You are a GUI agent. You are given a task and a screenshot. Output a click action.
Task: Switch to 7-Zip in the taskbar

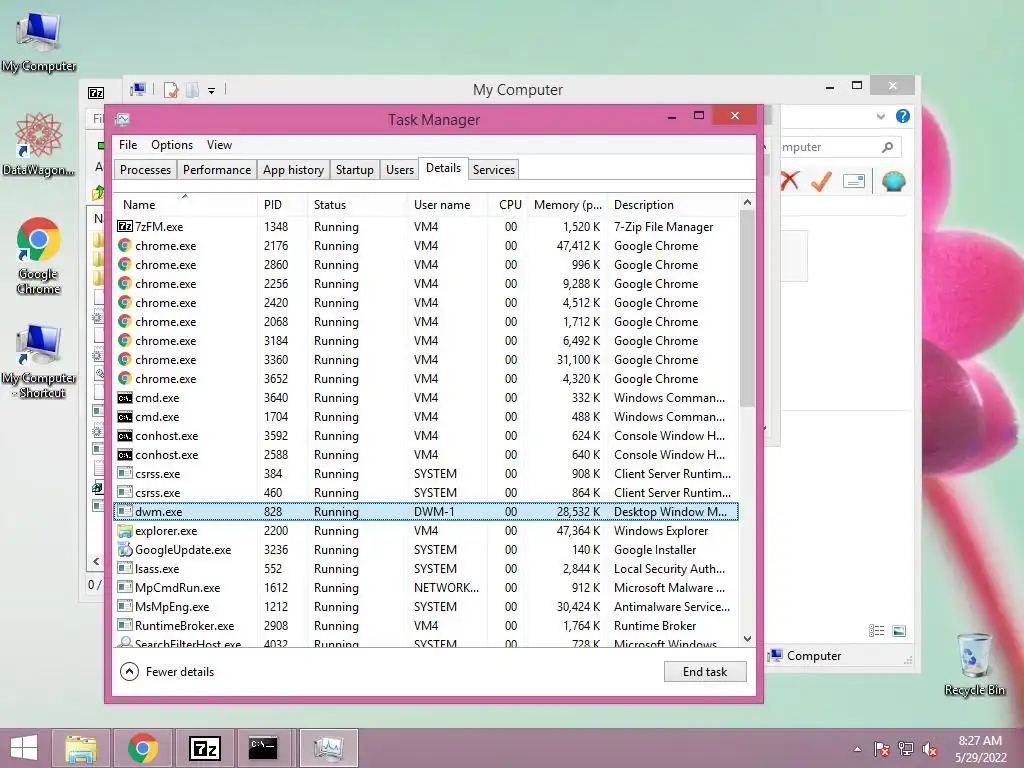coord(204,748)
